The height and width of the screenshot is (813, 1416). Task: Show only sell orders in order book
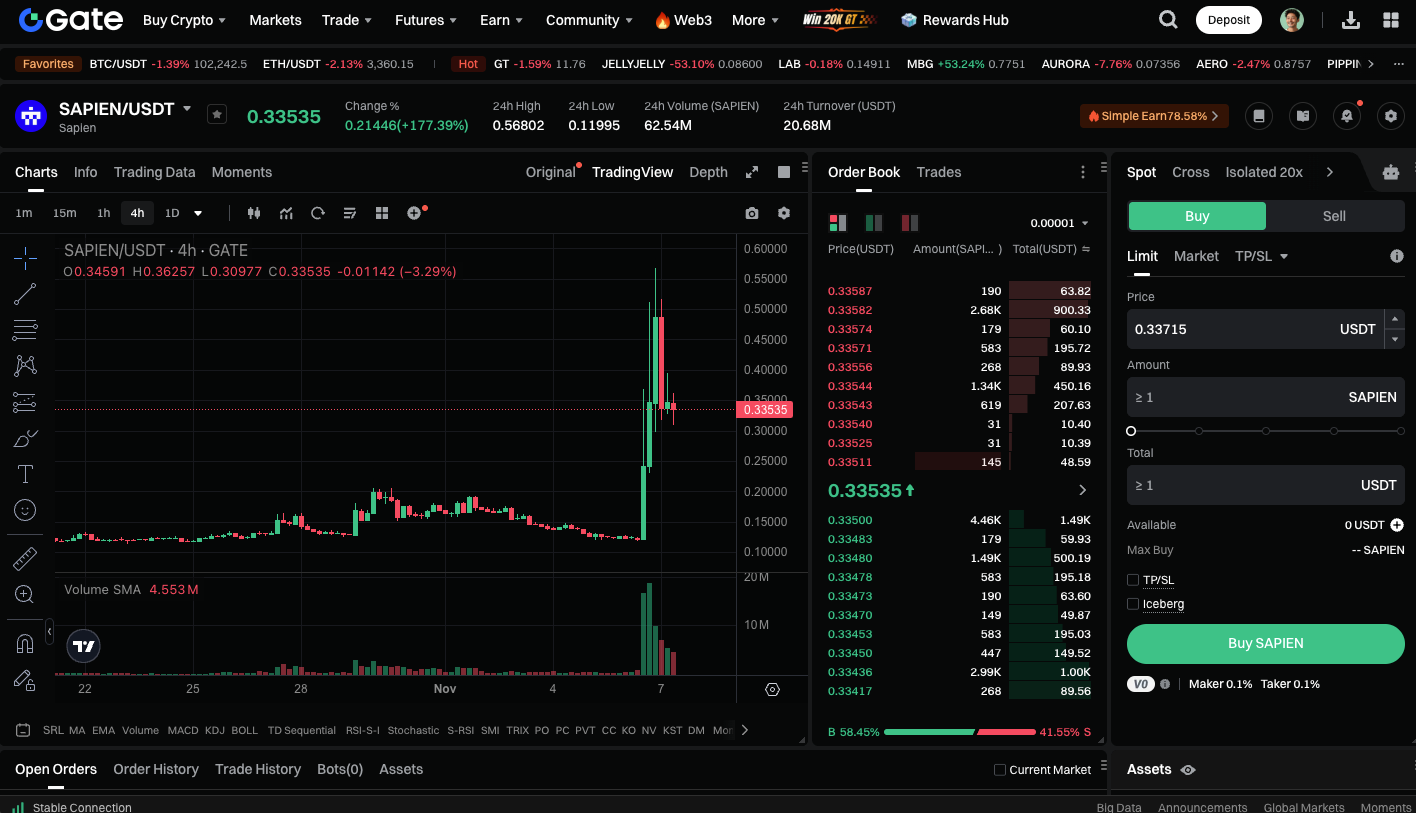pyautogui.click(x=910, y=222)
